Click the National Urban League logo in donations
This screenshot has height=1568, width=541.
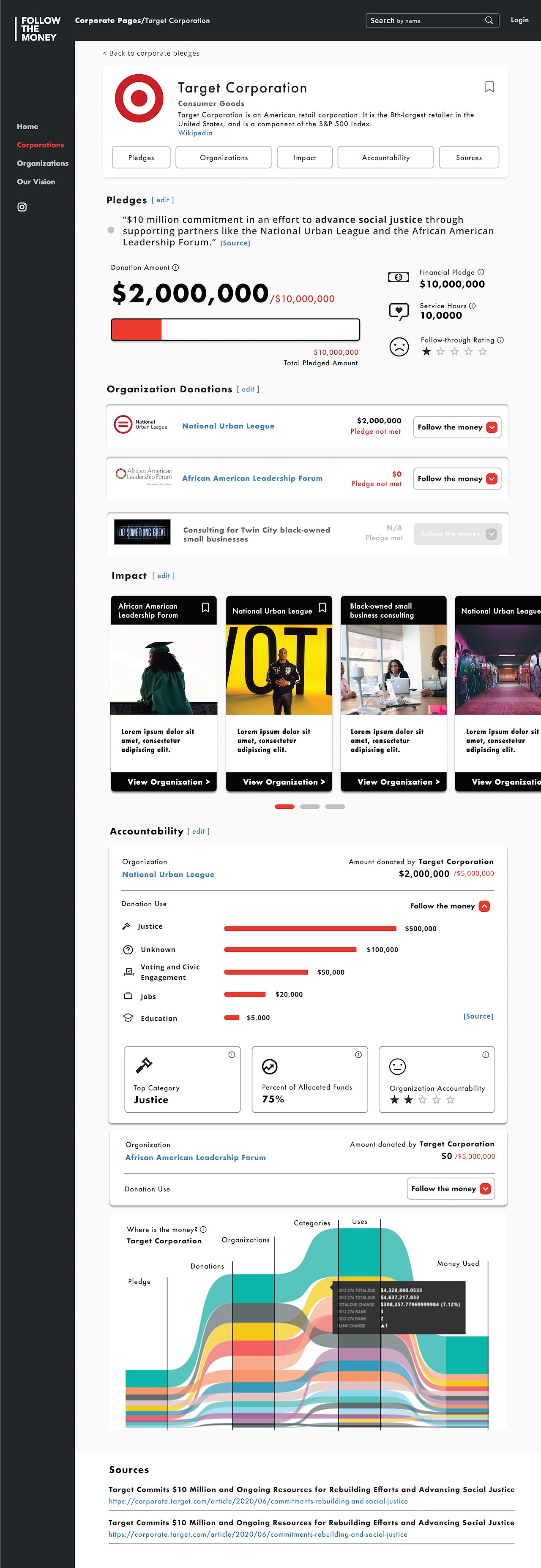(x=141, y=424)
